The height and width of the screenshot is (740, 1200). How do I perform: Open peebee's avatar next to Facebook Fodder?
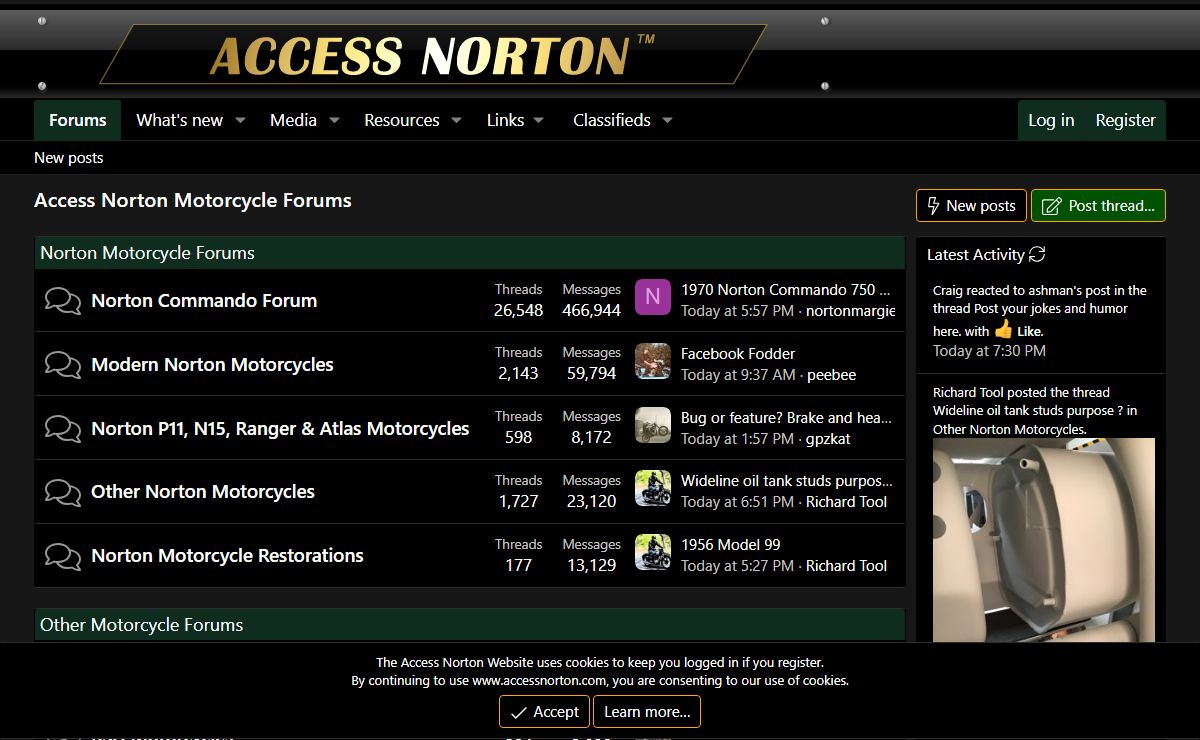pos(653,361)
